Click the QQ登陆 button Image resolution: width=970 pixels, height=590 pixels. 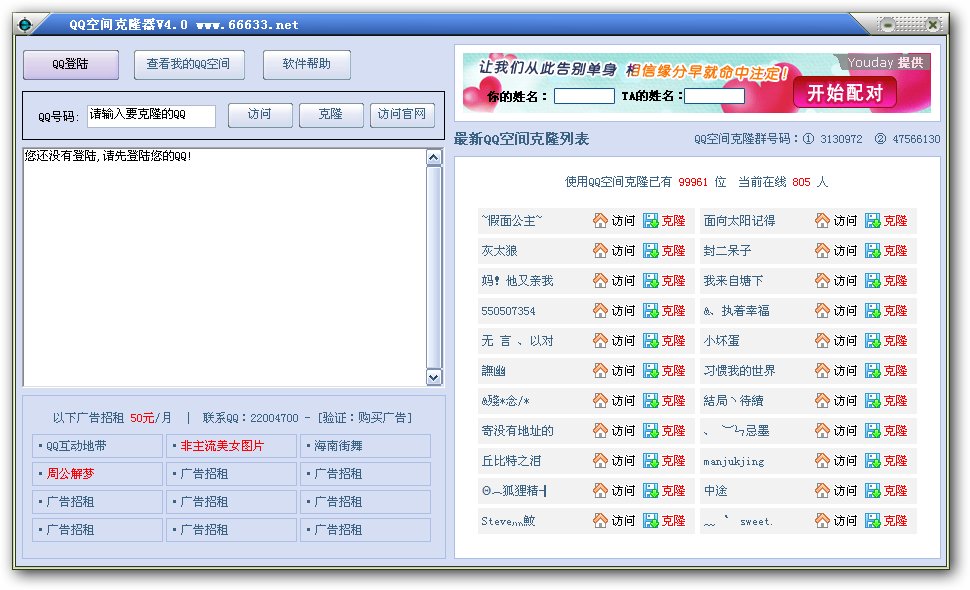click(x=71, y=64)
